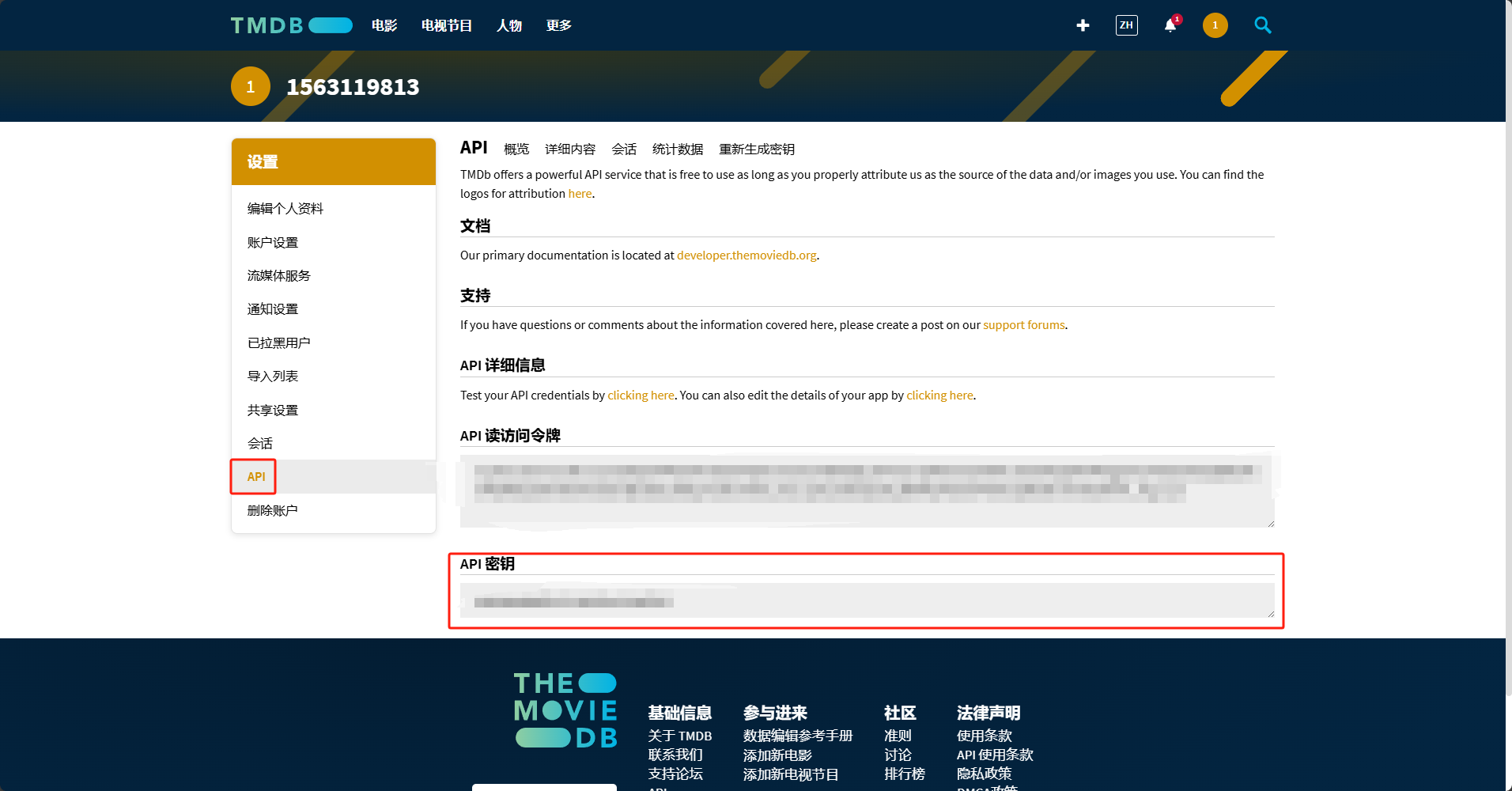1512x791 pixels.
Task: Open the 电影 menu
Action: click(x=384, y=25)
